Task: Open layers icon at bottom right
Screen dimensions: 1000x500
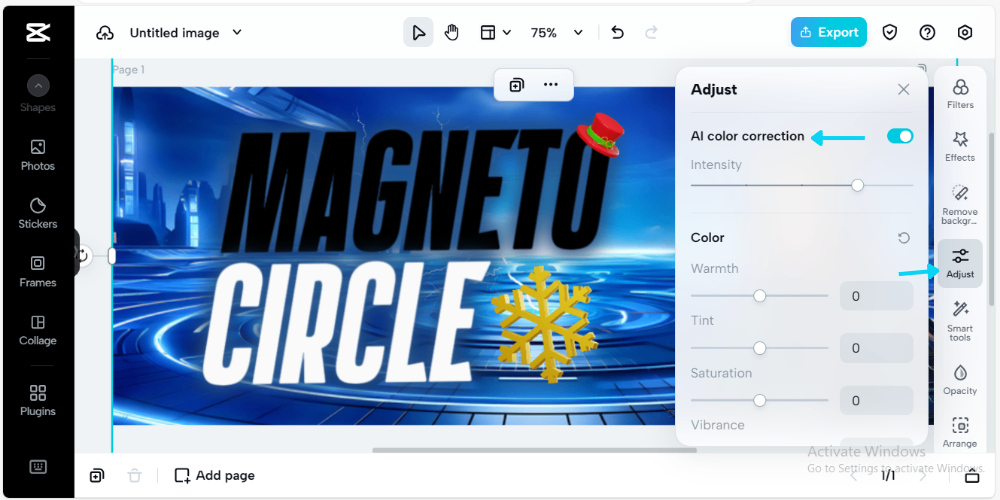Action: pyautogui.click(x=971, y=476)
